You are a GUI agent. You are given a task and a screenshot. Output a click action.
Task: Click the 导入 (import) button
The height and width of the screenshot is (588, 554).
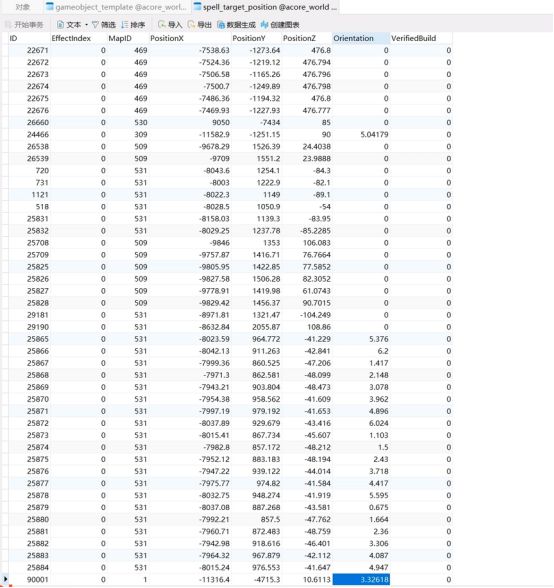170,25
